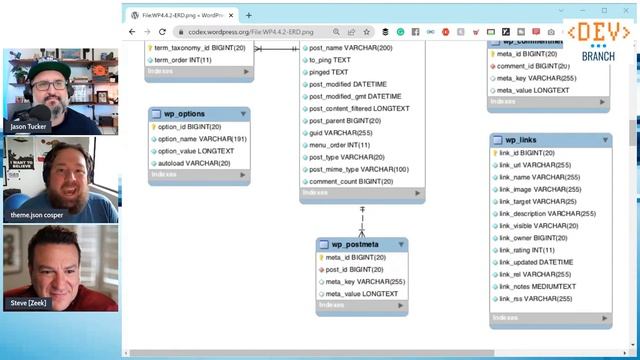
Task: Open the green Grammarly extension icon
Action: pyautogui.click(x=400, y=32)
